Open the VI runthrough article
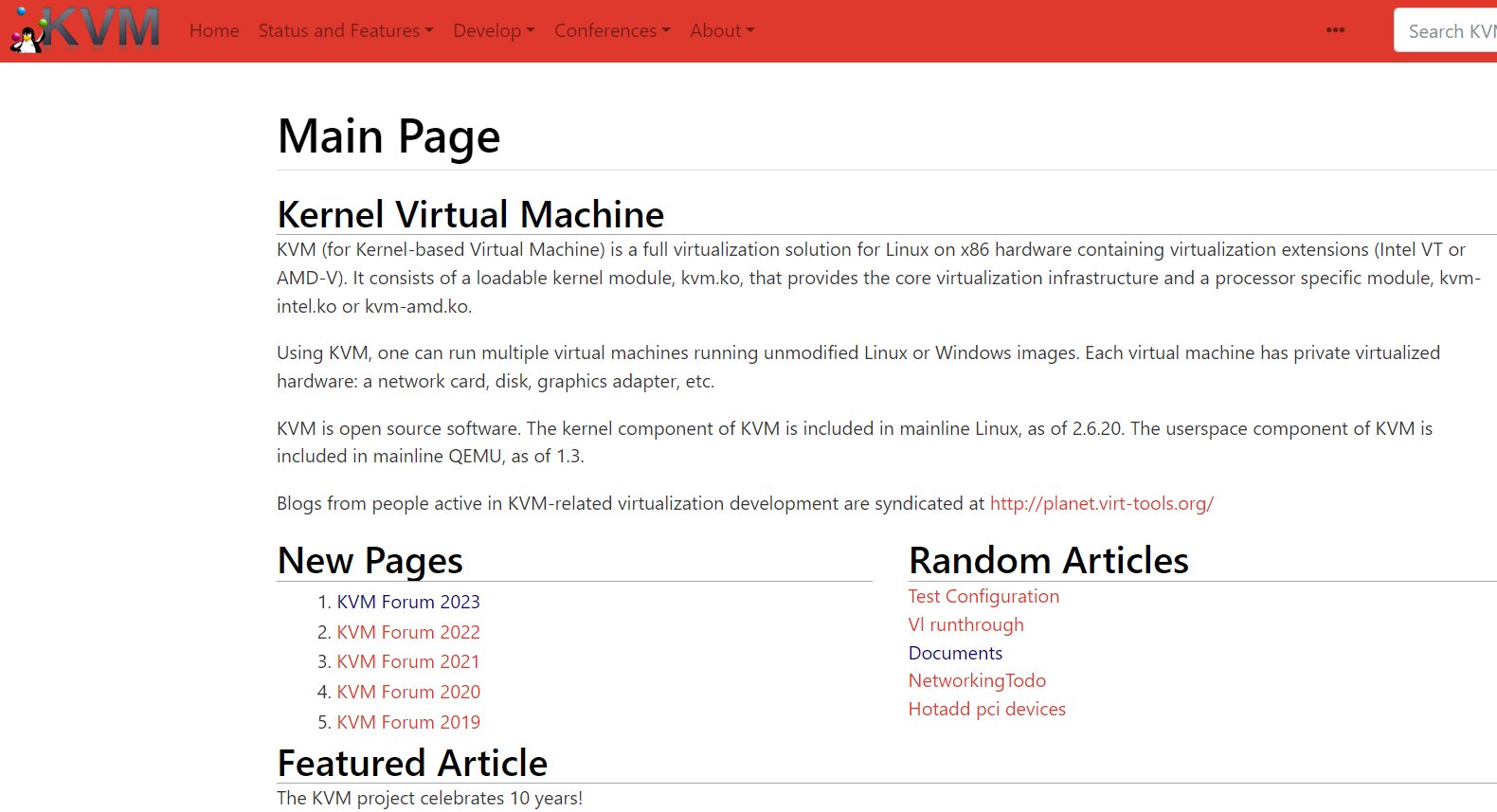The height and width of the screenshot is (812, 1497). [x=965, y=624]
